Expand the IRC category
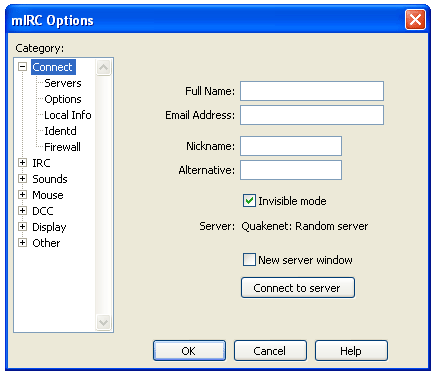This screenshot has width=435, height=374. pyautogui.click(x=22, y=163)
